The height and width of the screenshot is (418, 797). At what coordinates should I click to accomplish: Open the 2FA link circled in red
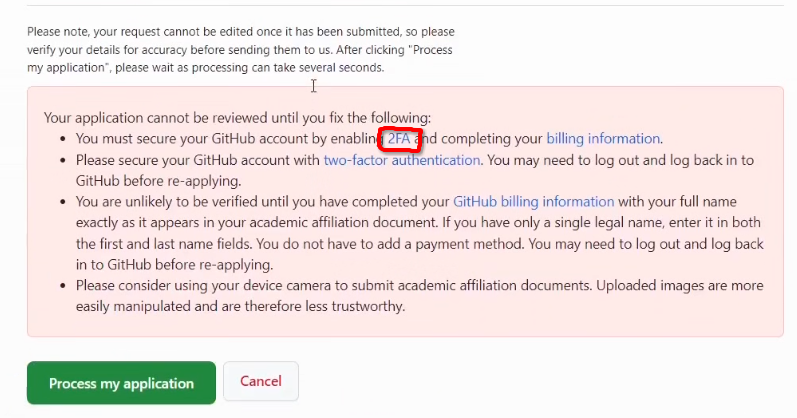(x=399, y=139)
